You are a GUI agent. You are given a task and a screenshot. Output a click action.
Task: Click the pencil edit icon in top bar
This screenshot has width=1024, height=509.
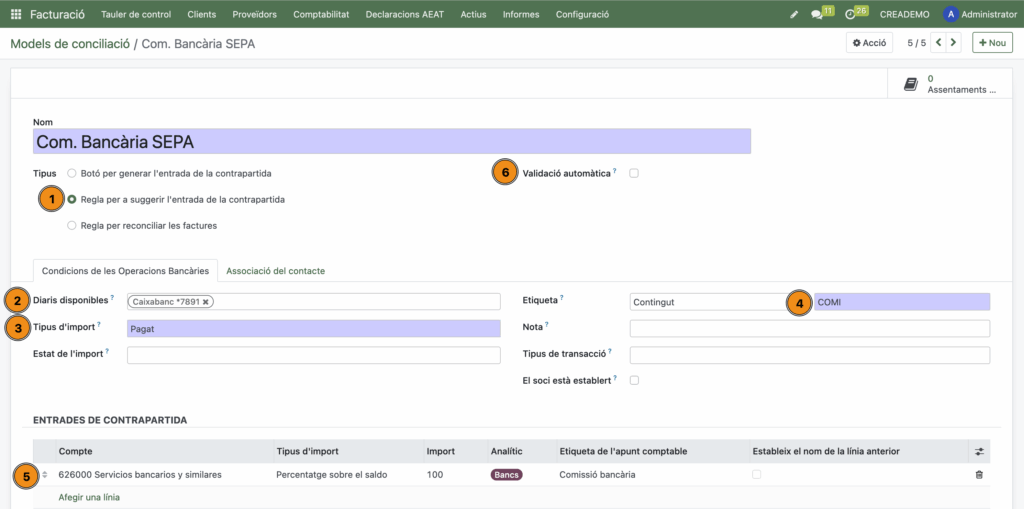(794, 14)
